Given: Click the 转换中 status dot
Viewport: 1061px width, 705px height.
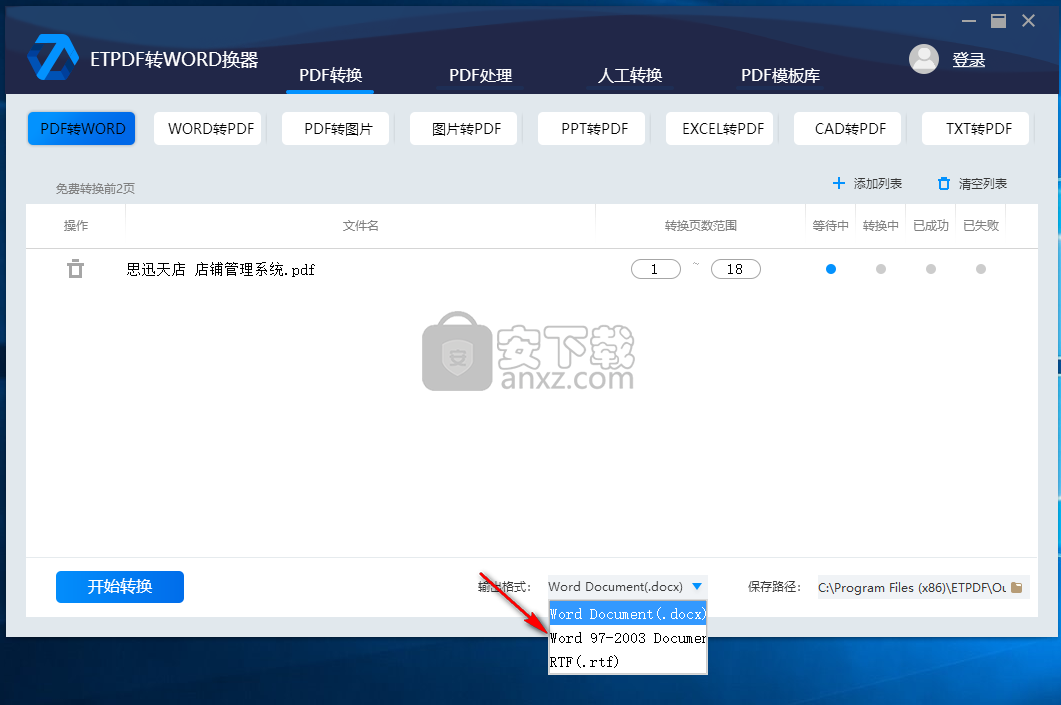Looking at the screenshot, I should [881, 269].
